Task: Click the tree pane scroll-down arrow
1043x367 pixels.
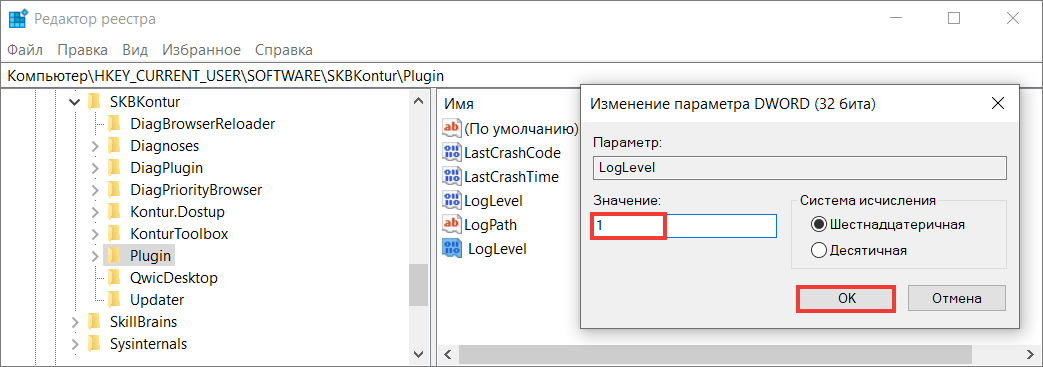Action: click(418, 355)
